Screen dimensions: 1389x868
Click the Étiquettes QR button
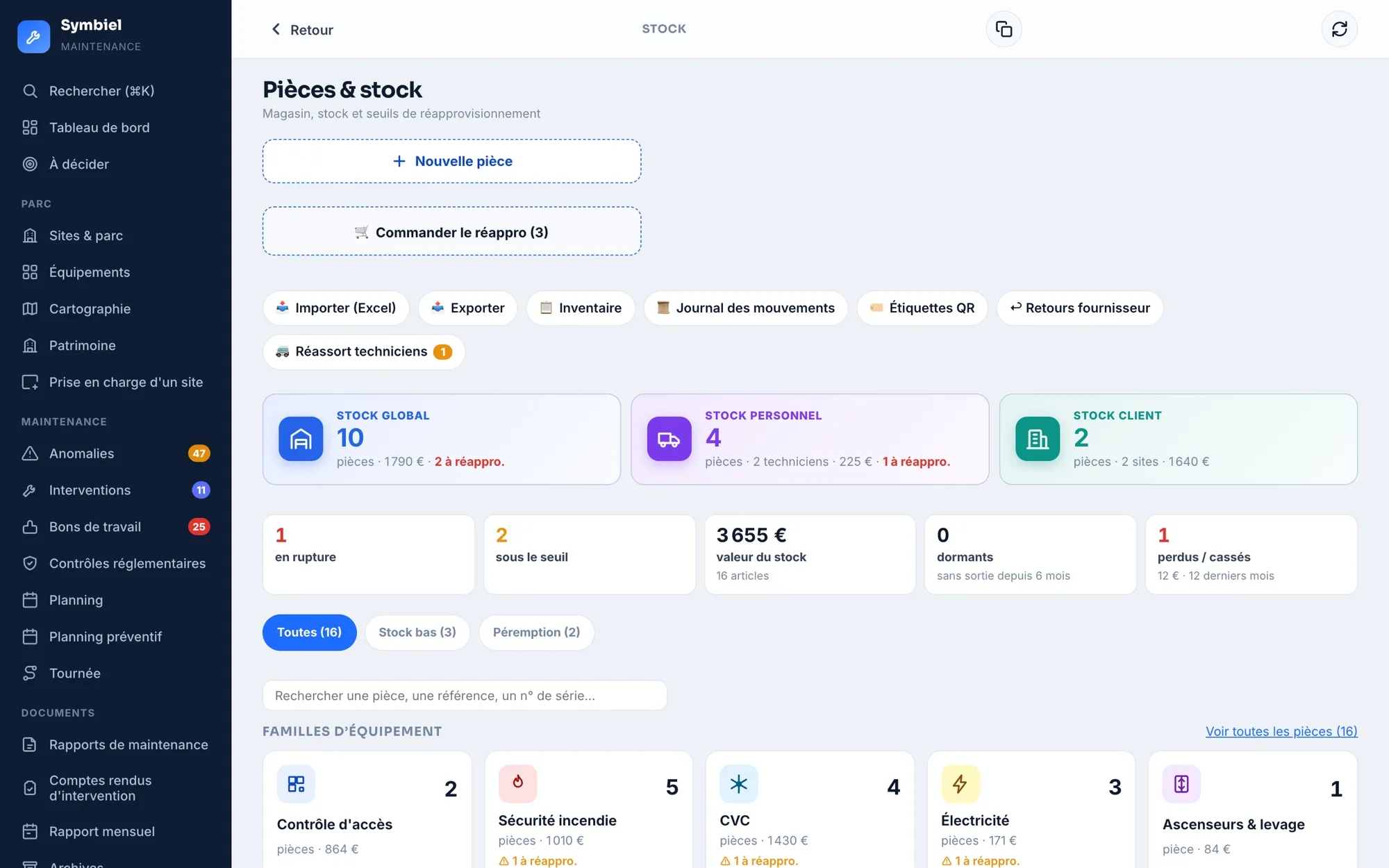[x=922, y=308]
